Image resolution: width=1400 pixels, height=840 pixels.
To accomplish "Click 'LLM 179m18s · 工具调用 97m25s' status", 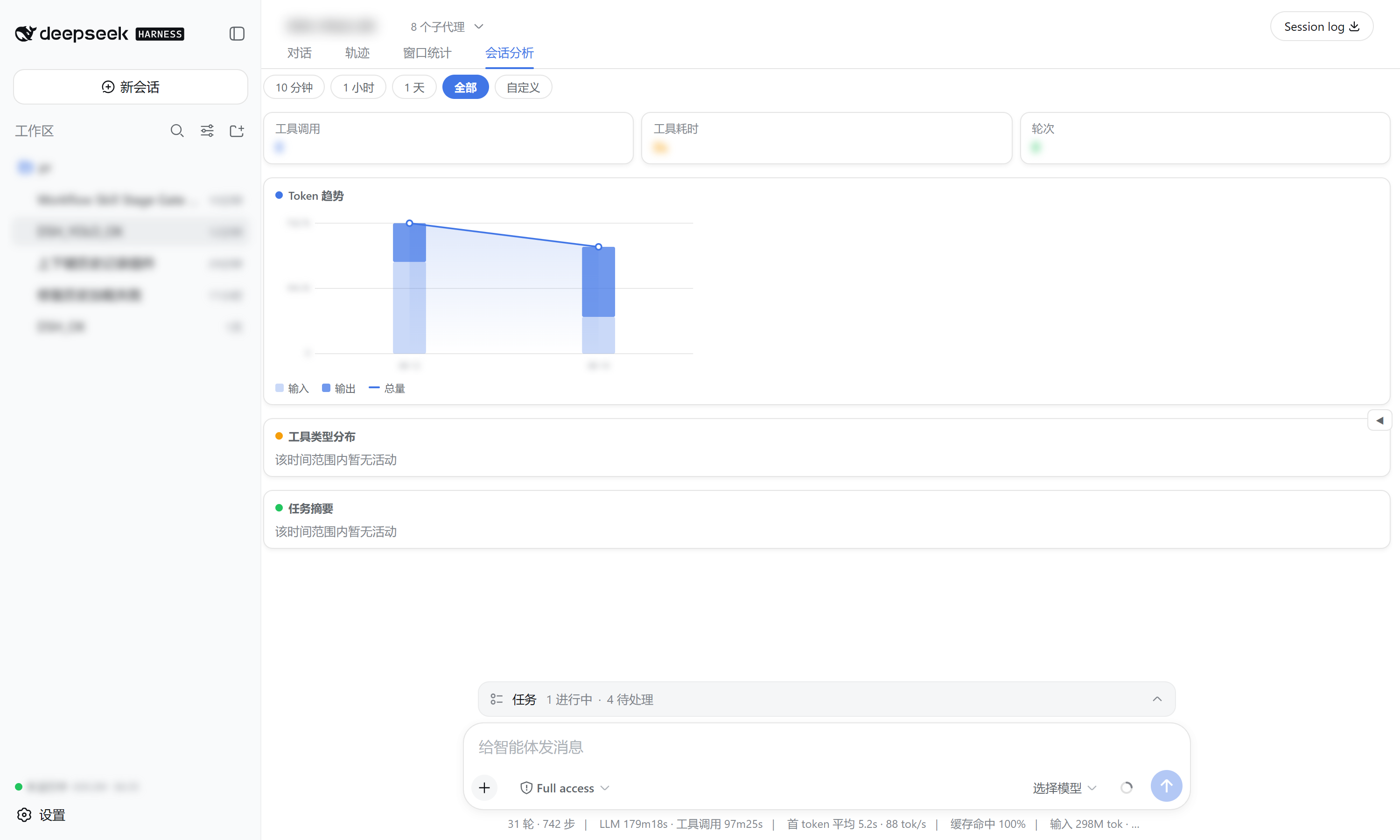I will [681, 824].
